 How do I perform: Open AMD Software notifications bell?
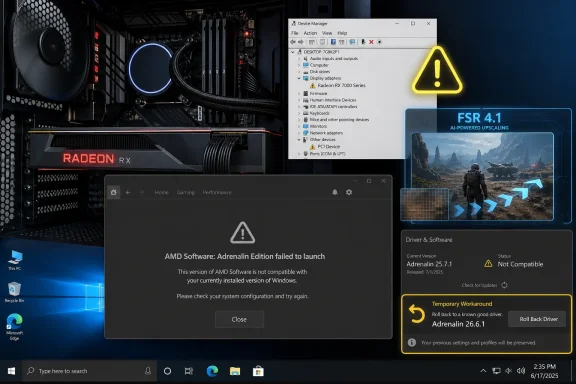click(335, 192)
